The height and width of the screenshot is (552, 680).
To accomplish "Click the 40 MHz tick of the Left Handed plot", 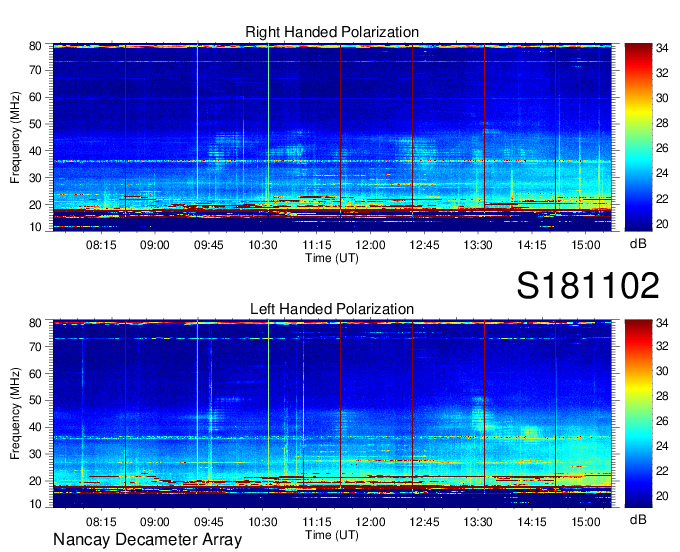I will click(x=35, y=427).
